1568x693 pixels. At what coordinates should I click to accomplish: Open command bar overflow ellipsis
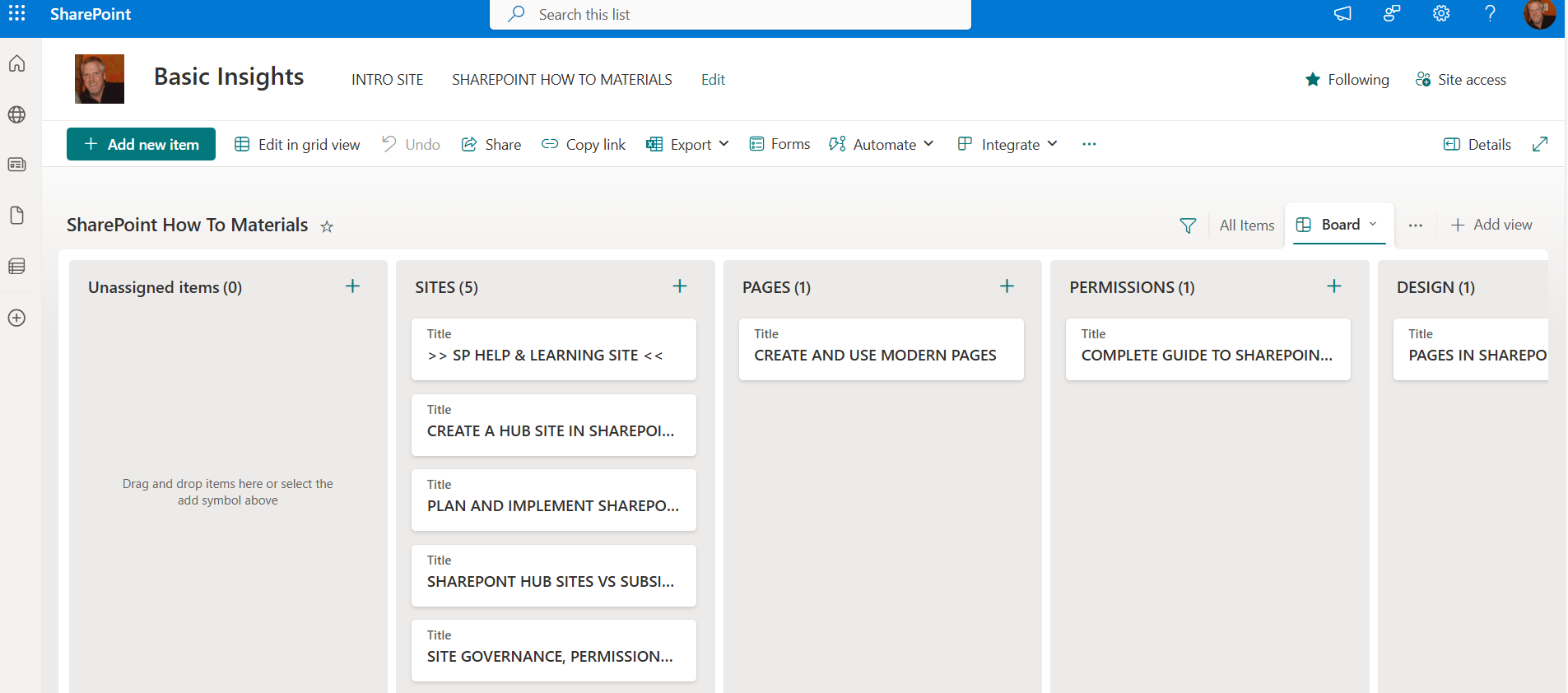pyautogui.click(x=1089, y=144)
